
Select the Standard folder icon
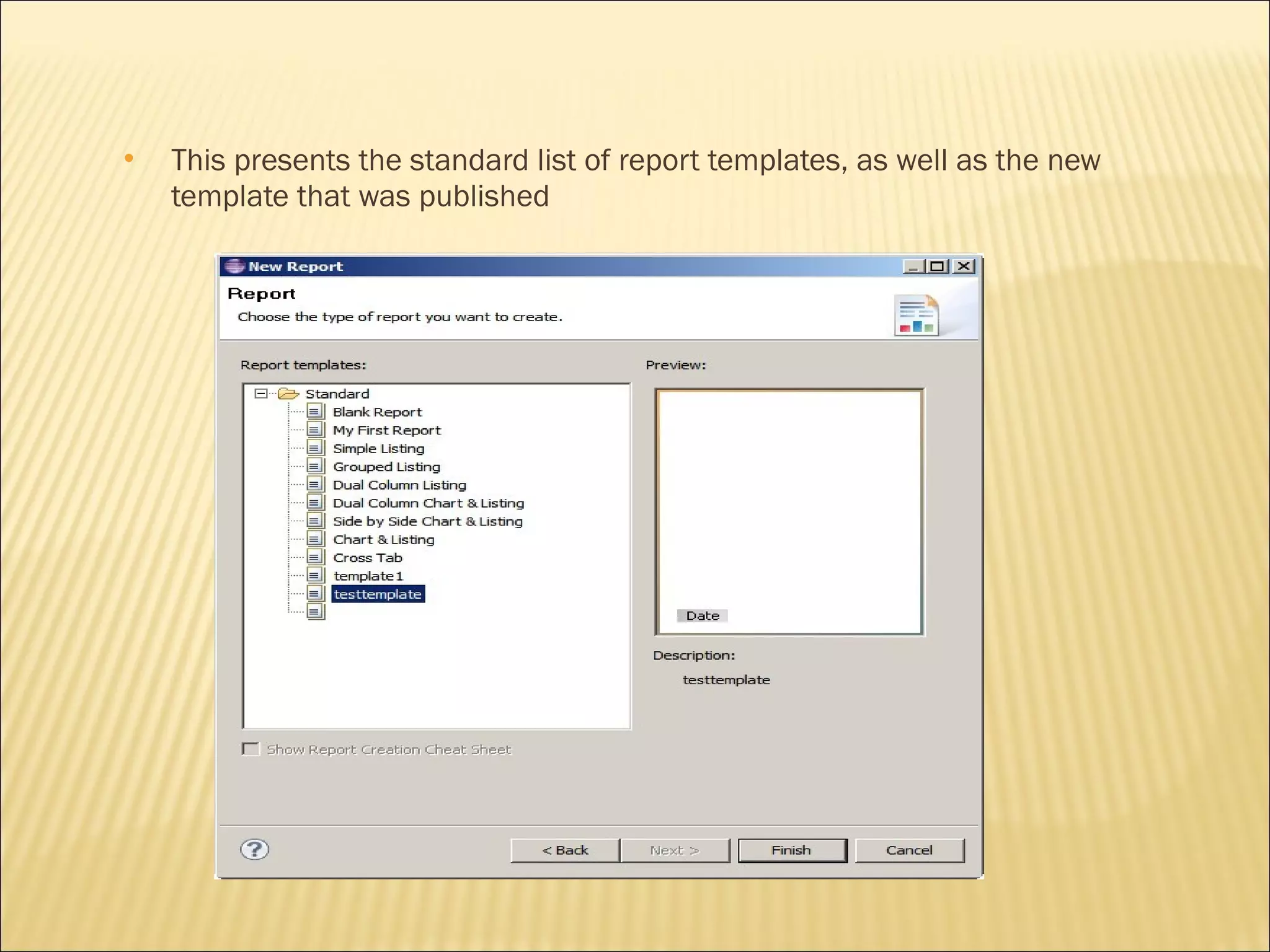[288, 394]
